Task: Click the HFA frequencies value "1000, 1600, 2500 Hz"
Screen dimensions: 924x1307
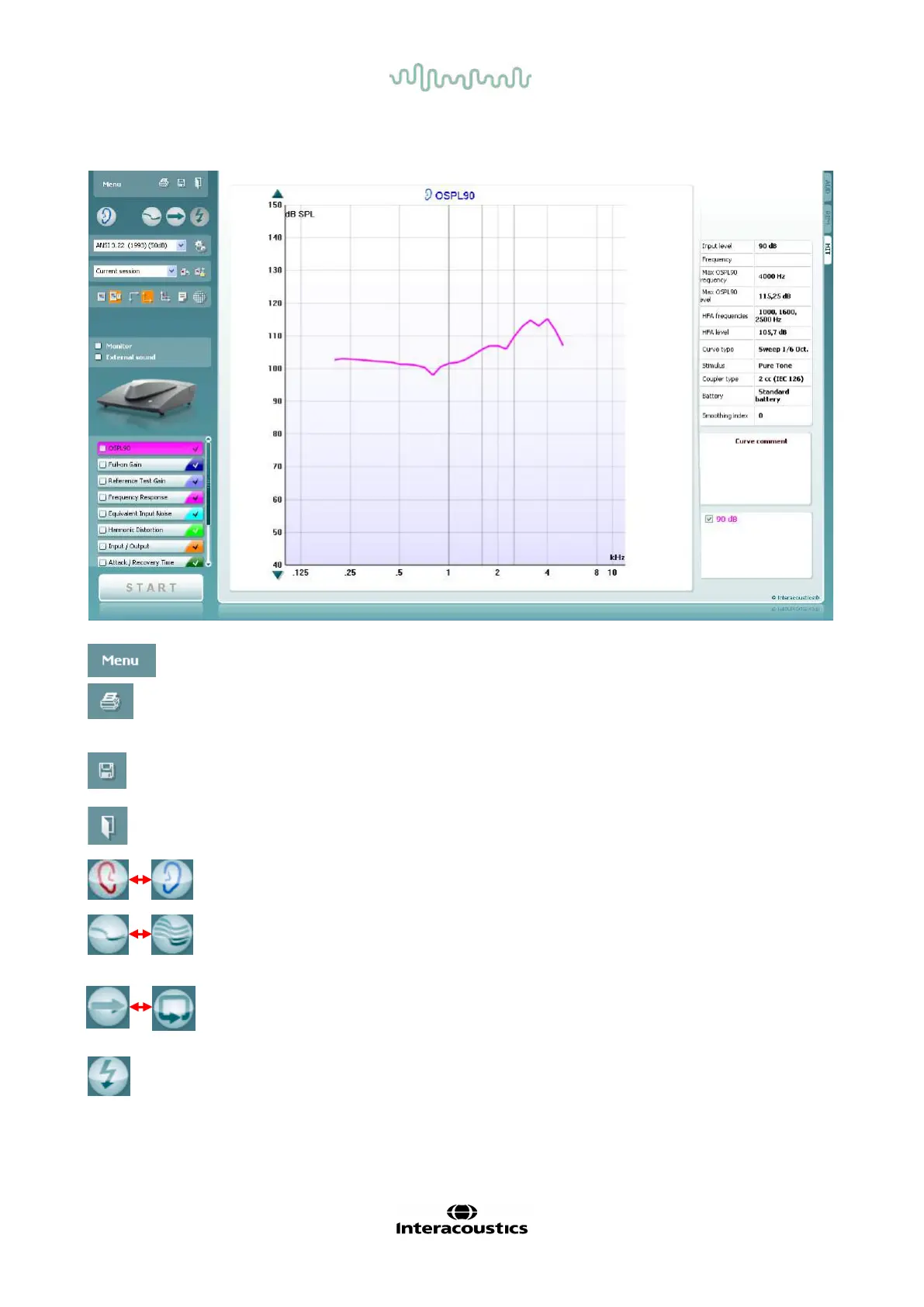Action: point(777,316)
